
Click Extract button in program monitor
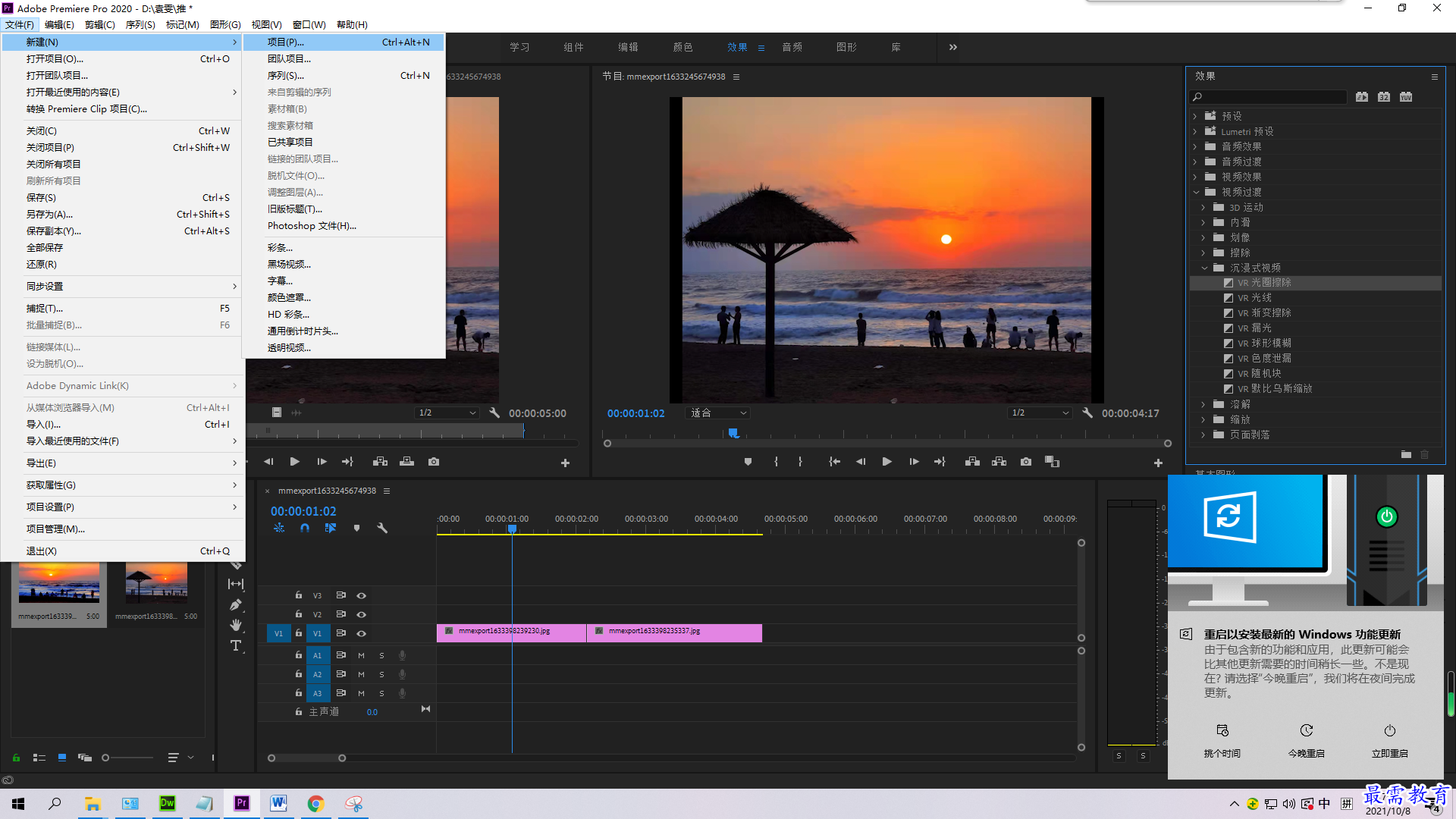pyautogui.click(x=999, y=462)
